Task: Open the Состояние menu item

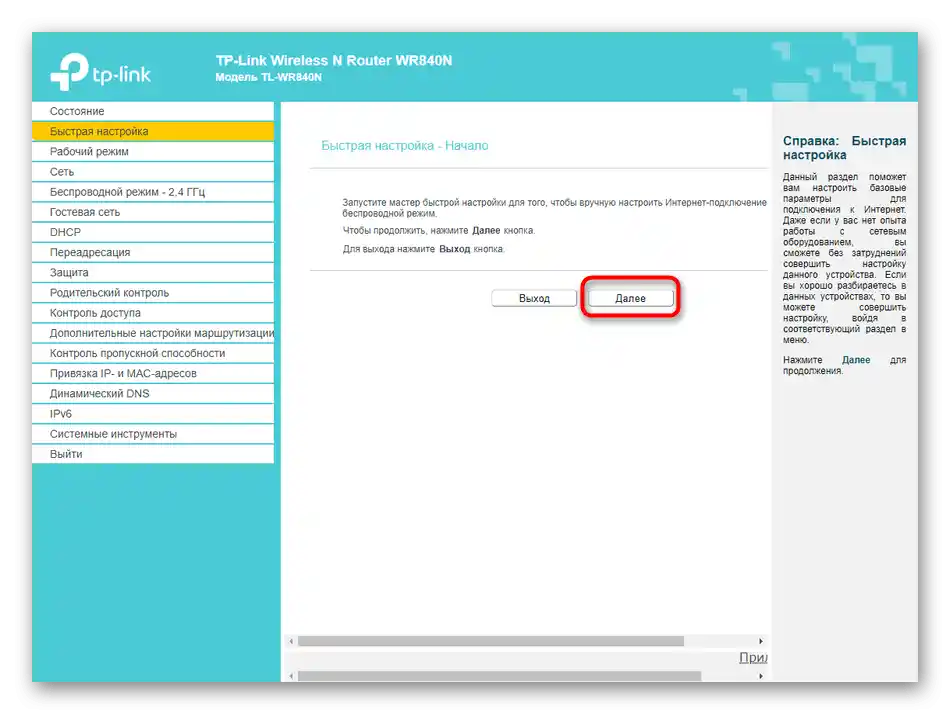Action: tap(153, 111)
